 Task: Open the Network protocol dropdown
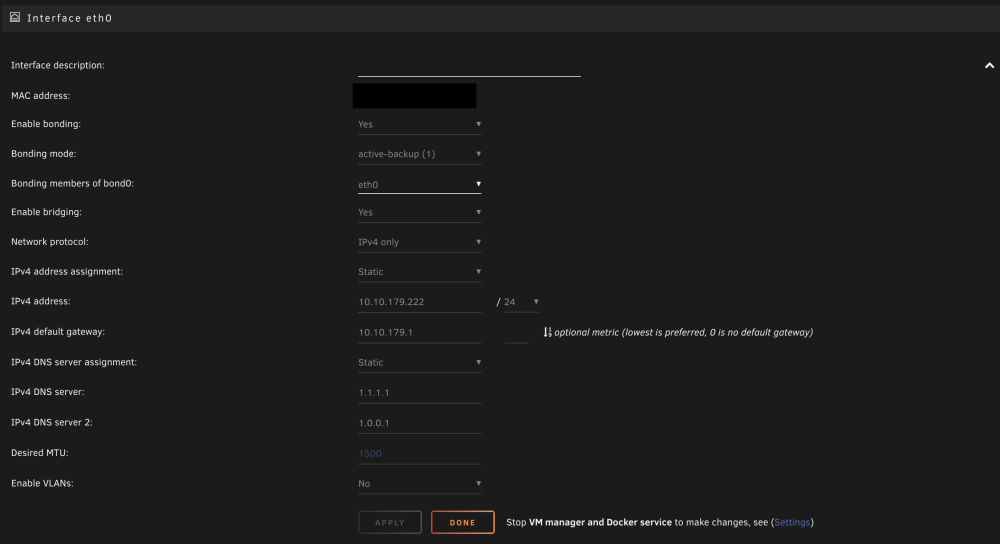coord(419,242)
